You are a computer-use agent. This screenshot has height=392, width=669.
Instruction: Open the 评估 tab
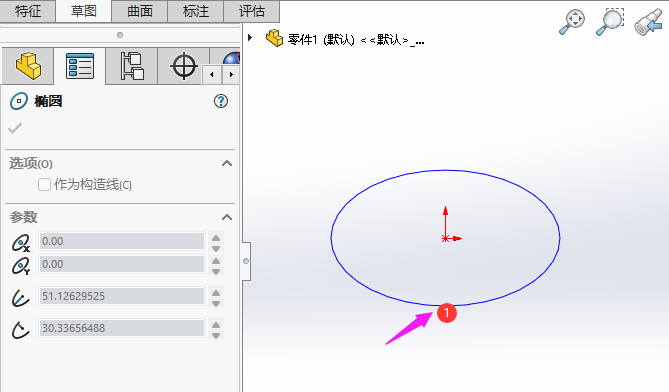tap(252, 11)
